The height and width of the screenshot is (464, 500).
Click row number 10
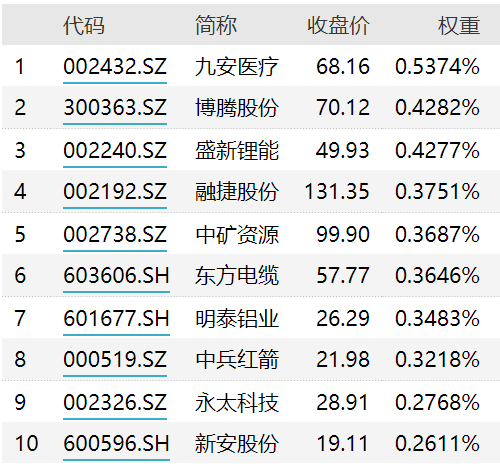point(26,444)
